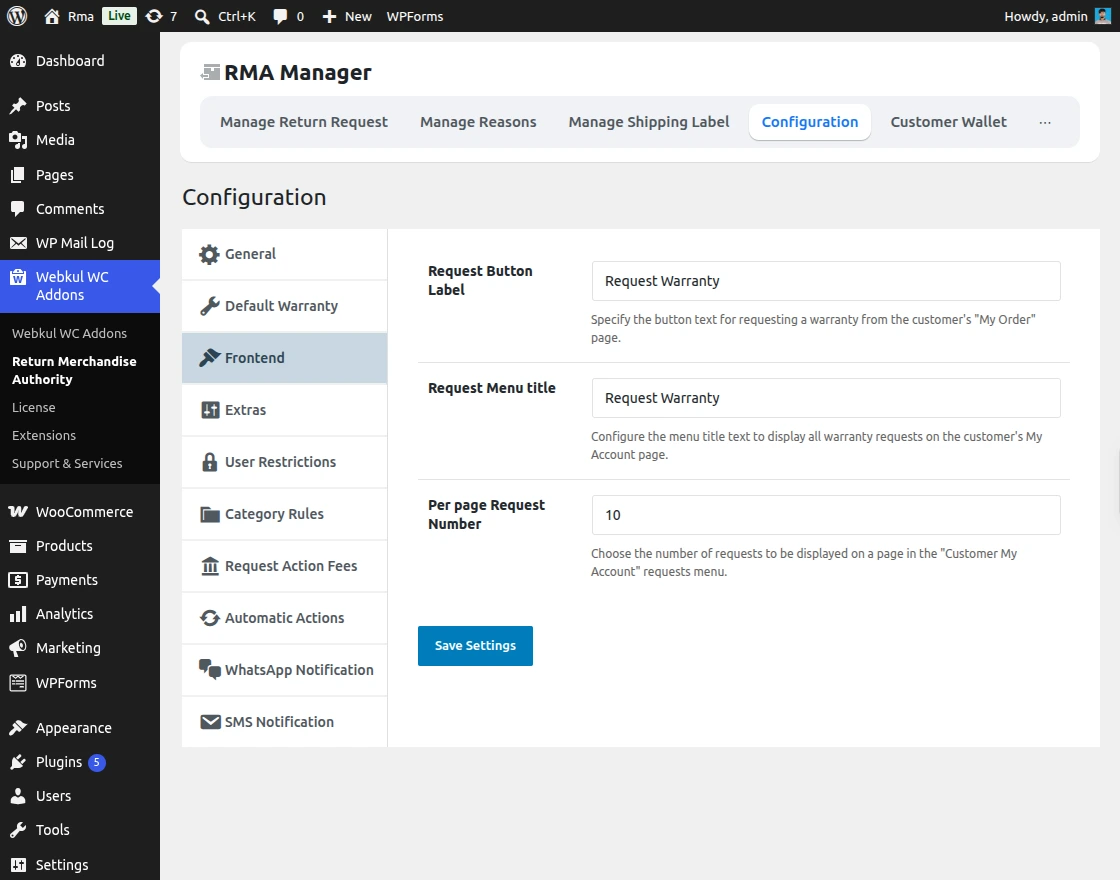
Task: Click the updates refresh icon showing 7
Action: pos(154,16)
